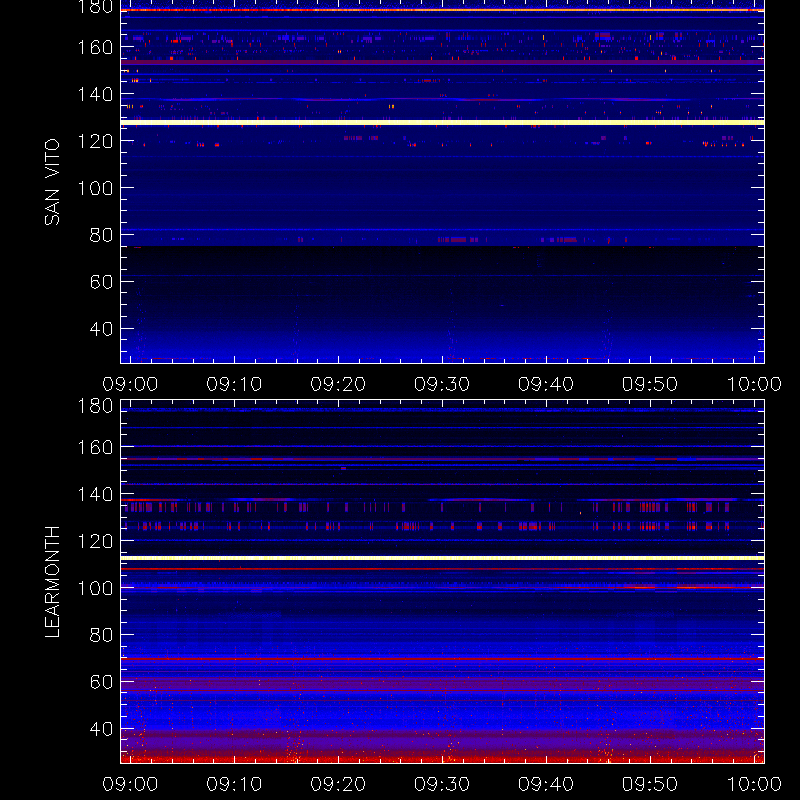Click 09:20 time label under Learmonth plot

(x=338, y=784)
